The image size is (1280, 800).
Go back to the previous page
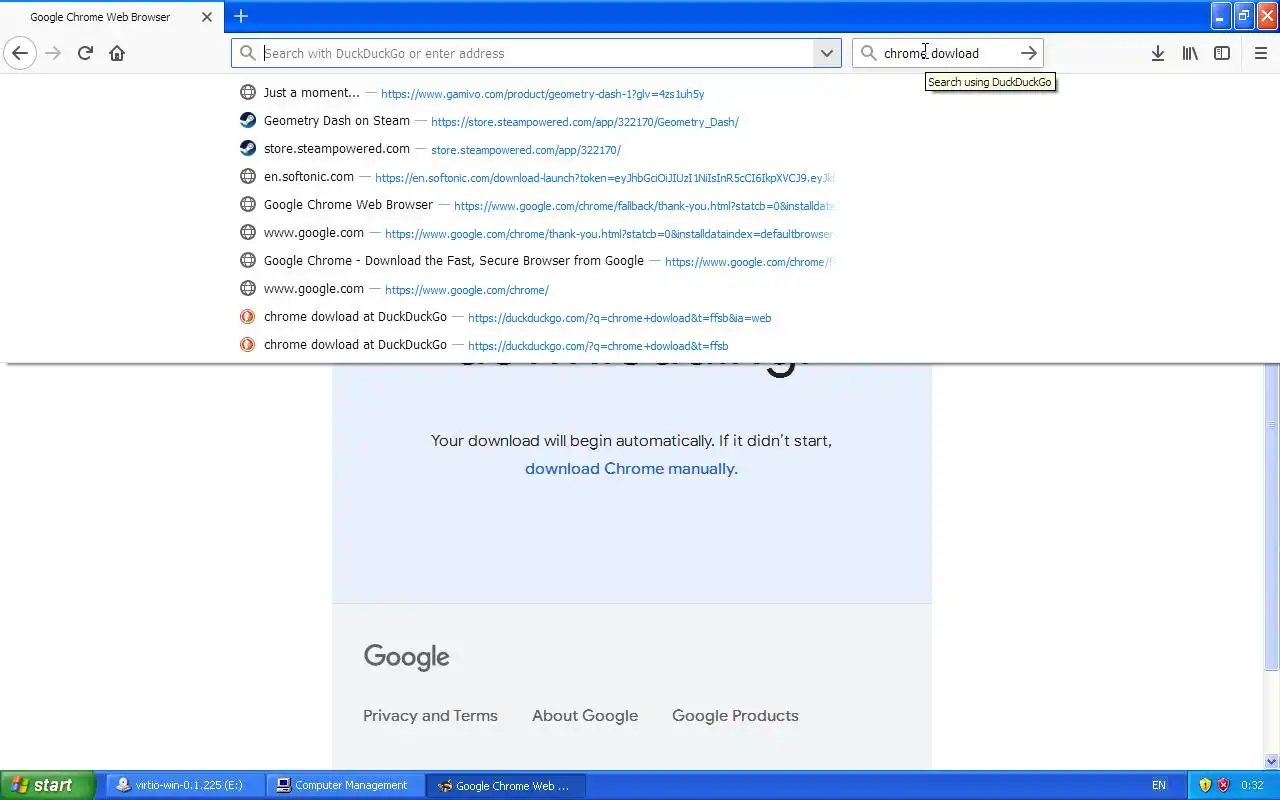(20, 53)
